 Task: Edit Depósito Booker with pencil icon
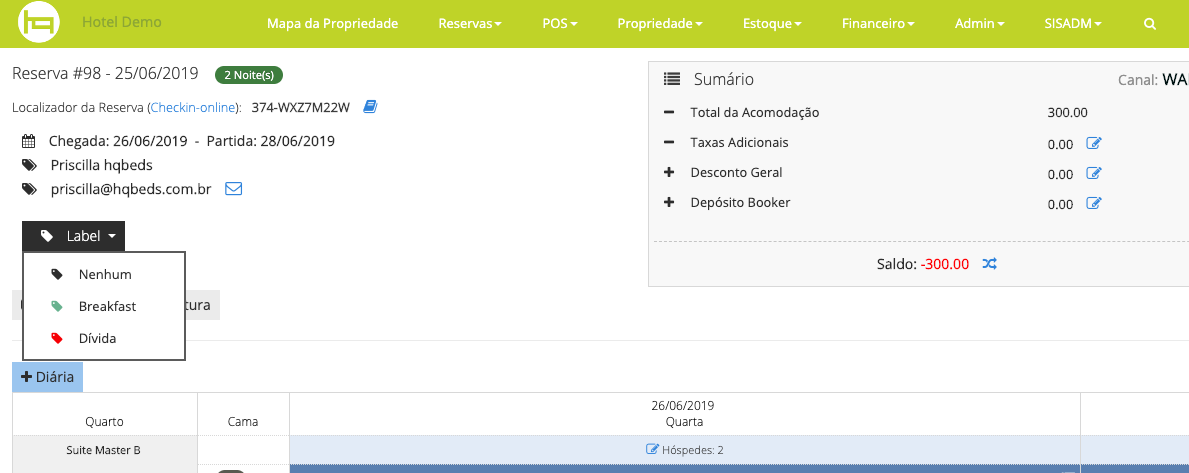pos(1094,203)
